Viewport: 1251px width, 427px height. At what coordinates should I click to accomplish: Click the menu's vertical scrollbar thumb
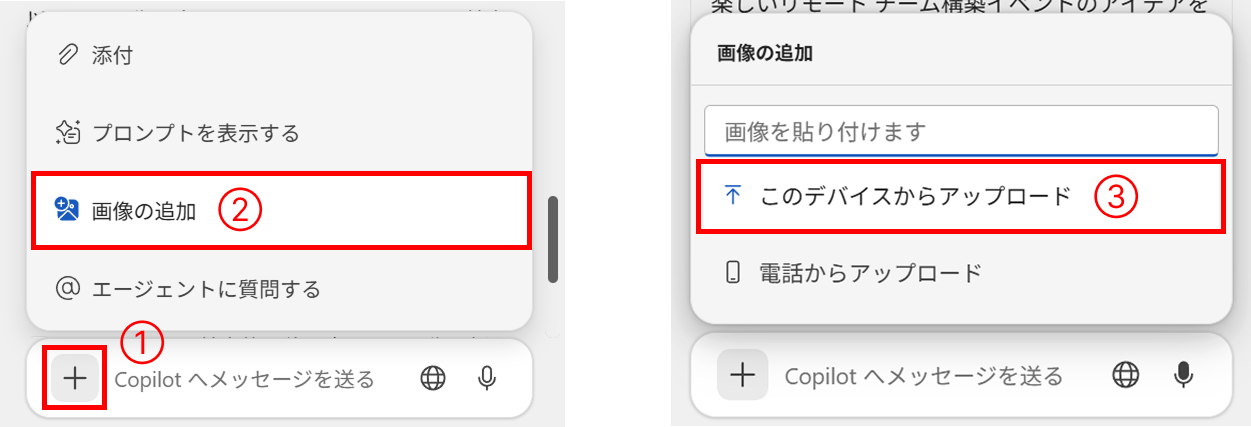point(553,240)
